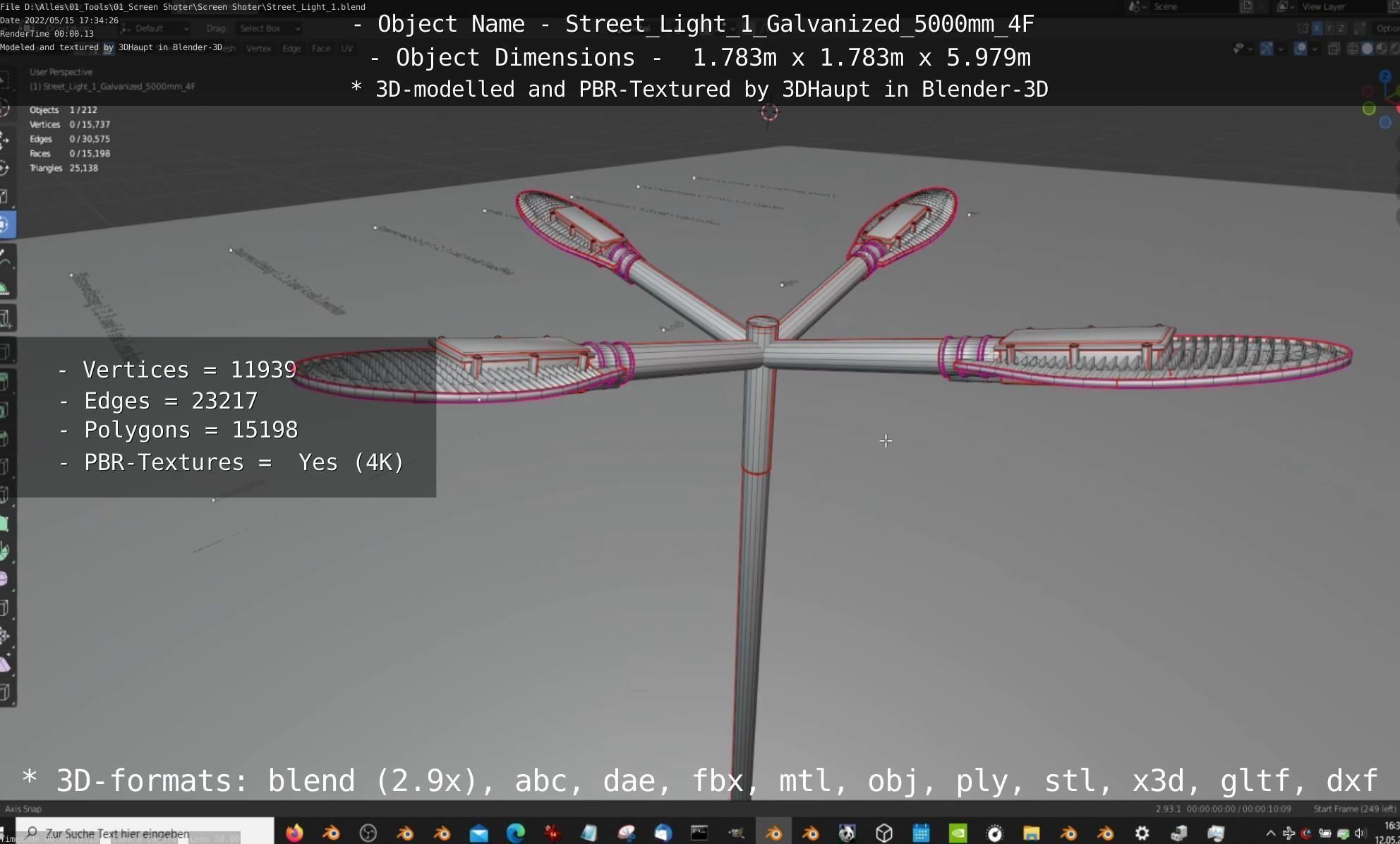The width and height of the screenshot is (1400, 844).
Task: Open the gizmo settings dropdown arrow
Action: 1280,49
